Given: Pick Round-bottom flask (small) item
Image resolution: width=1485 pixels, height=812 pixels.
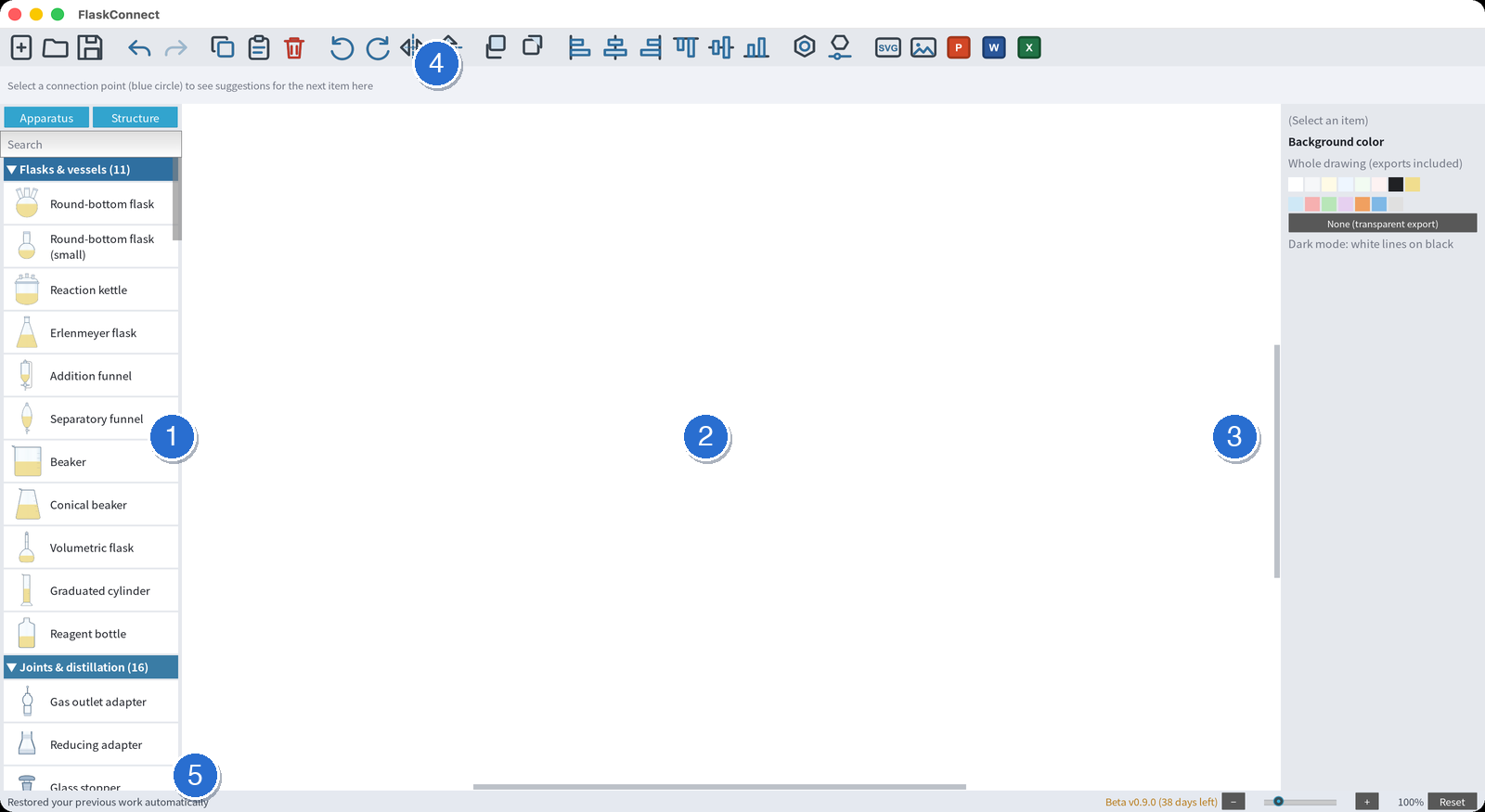Looking at the screenshot, I should click(91, 247).
